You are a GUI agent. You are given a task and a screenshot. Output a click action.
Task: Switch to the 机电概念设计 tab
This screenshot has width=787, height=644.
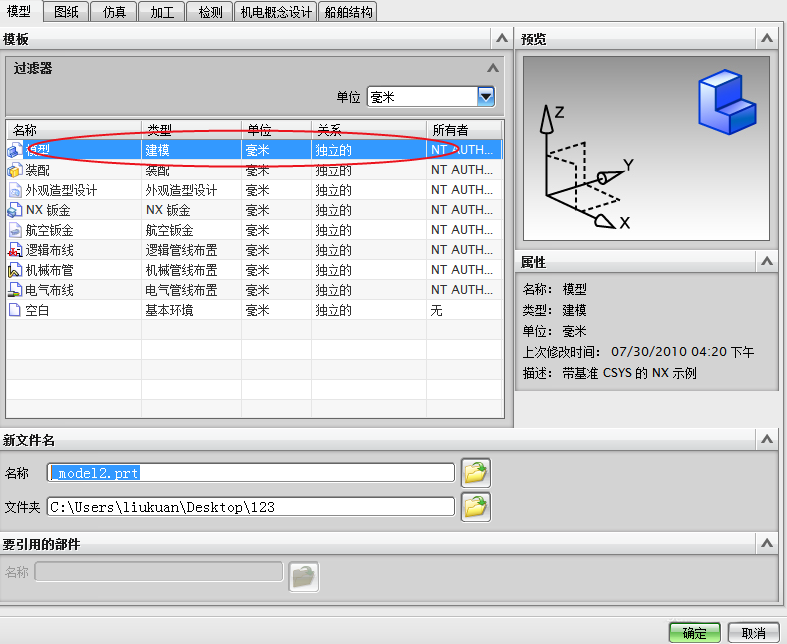(276, 12)
